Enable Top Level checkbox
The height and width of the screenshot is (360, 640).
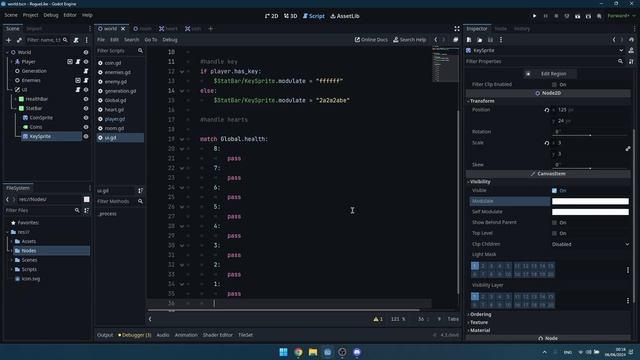point(554,233)
